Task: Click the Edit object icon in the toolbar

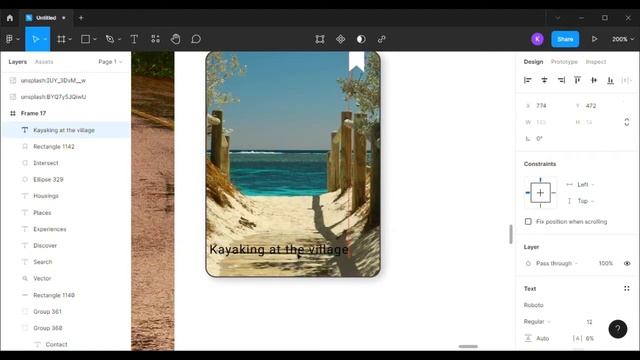Action: coord(320,39)
